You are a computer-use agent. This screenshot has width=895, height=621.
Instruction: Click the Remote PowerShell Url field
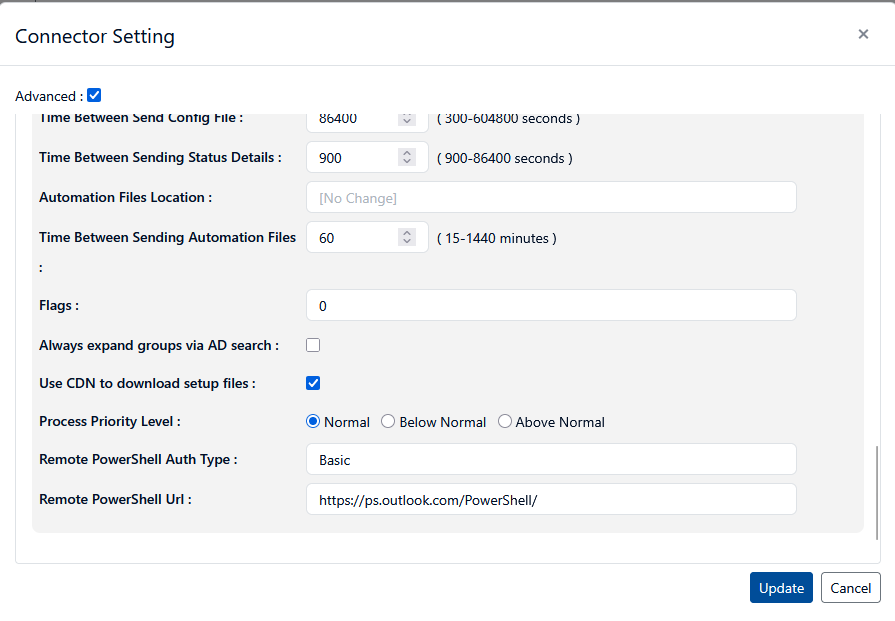[551, 500]
